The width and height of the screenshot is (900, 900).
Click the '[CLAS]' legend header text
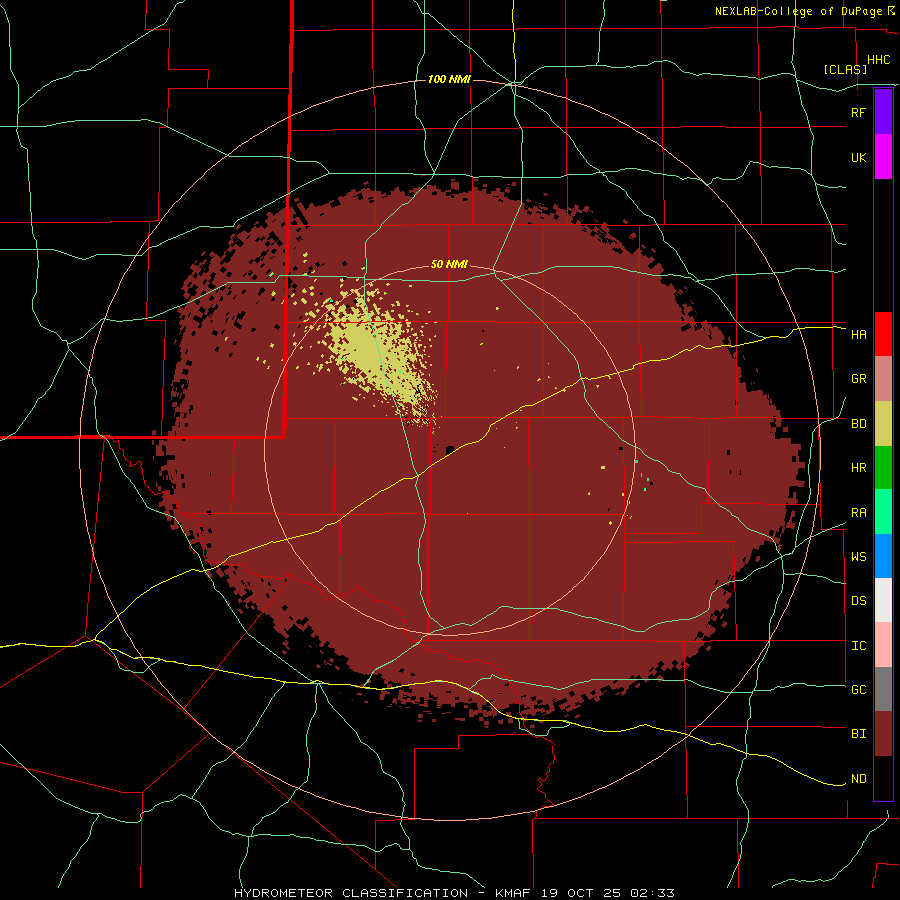(845, 69)
